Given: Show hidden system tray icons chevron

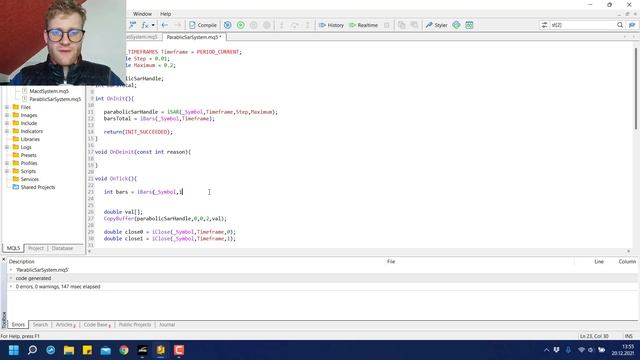Looking at the screenshot, I should (546, 350).
